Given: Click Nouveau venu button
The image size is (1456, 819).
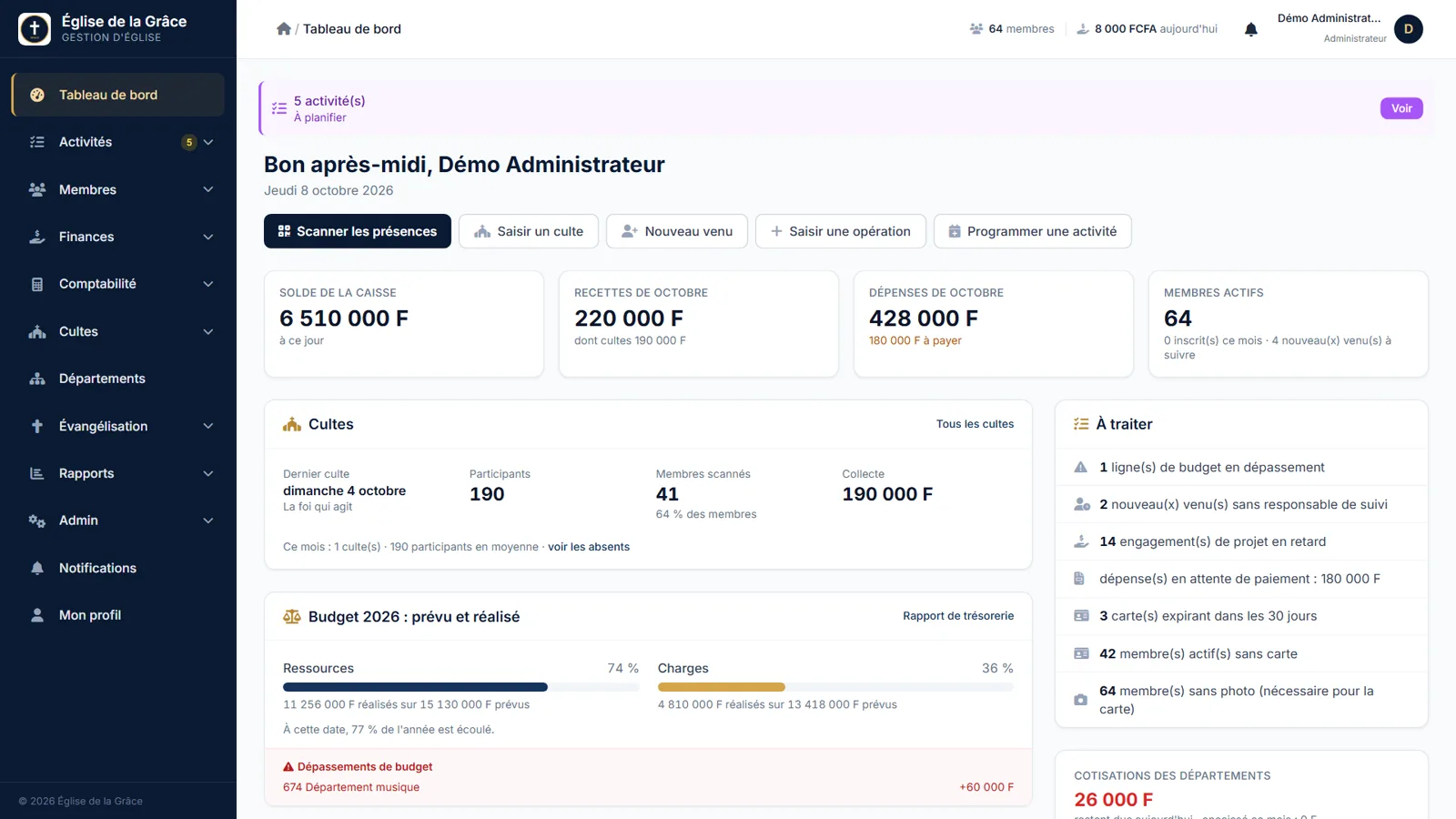Looking at the screenshot, I should coord(677,231).
